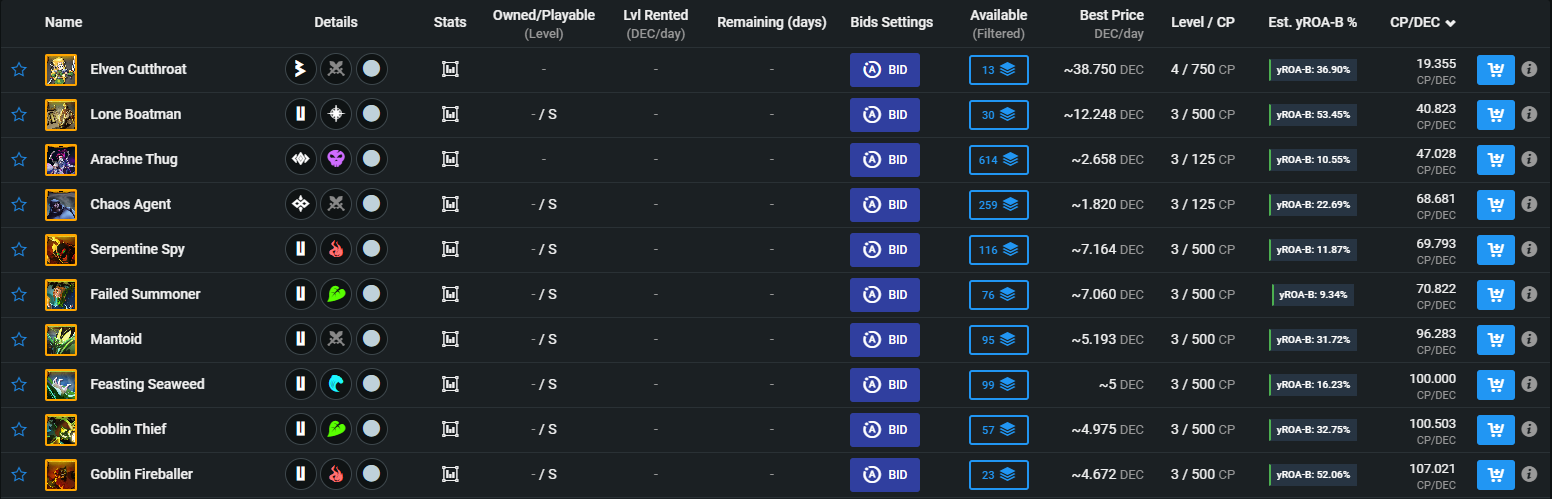
Task: Show info for Serpentine Spy row
Action: coord(1529,250)
